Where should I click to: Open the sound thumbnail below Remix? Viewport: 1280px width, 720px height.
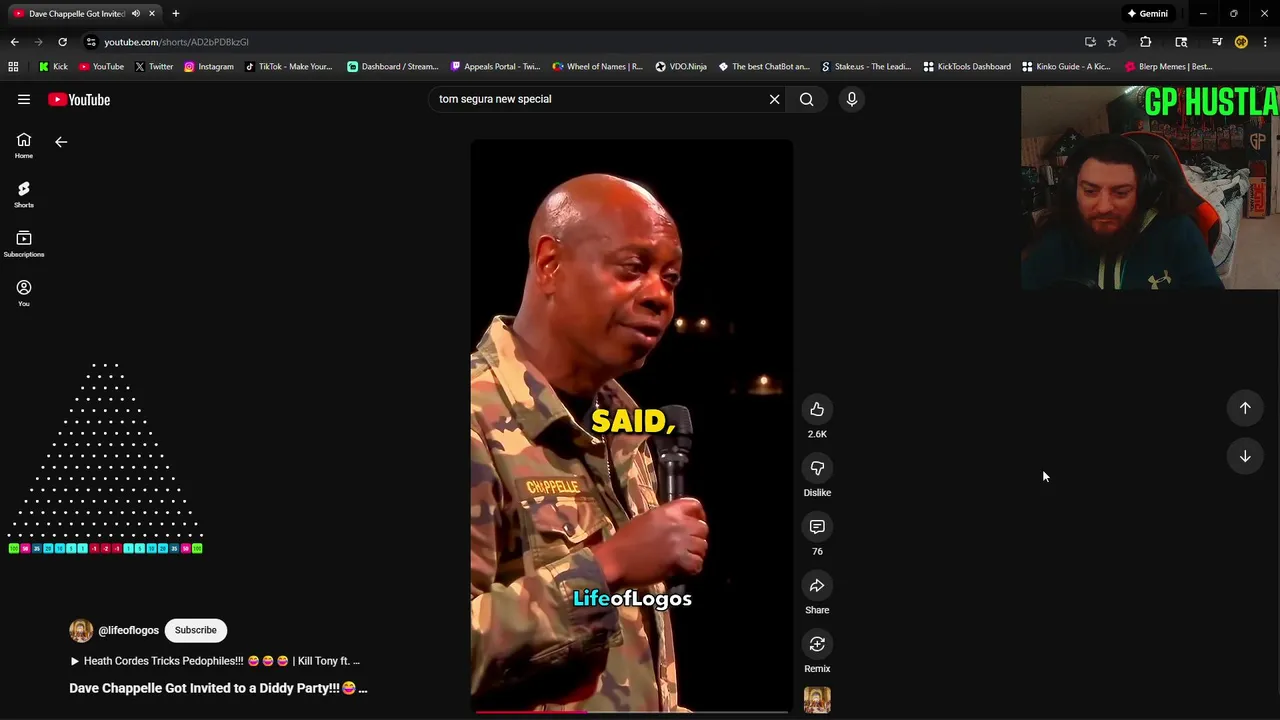coord(817,700)
